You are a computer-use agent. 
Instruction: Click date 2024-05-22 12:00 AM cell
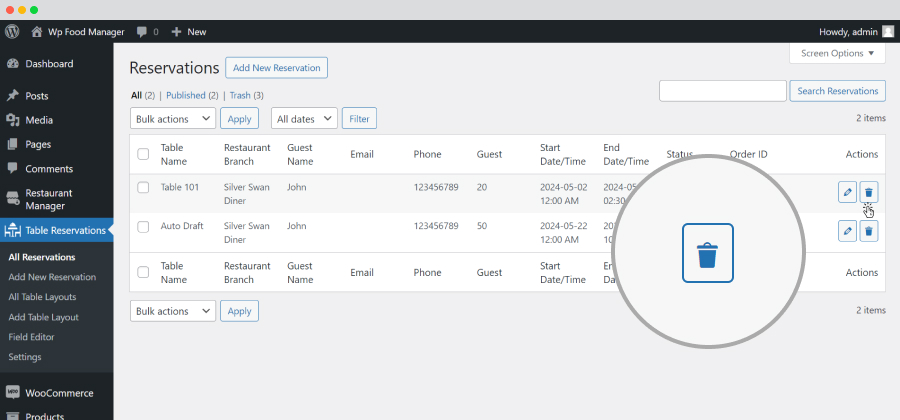tap(564, 233)
